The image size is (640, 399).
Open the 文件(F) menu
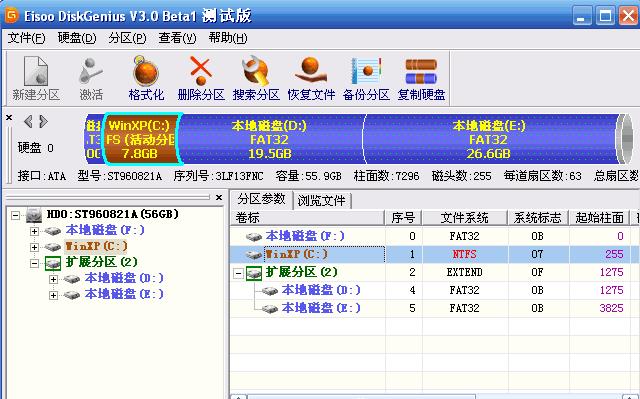(x=27, y=38)
